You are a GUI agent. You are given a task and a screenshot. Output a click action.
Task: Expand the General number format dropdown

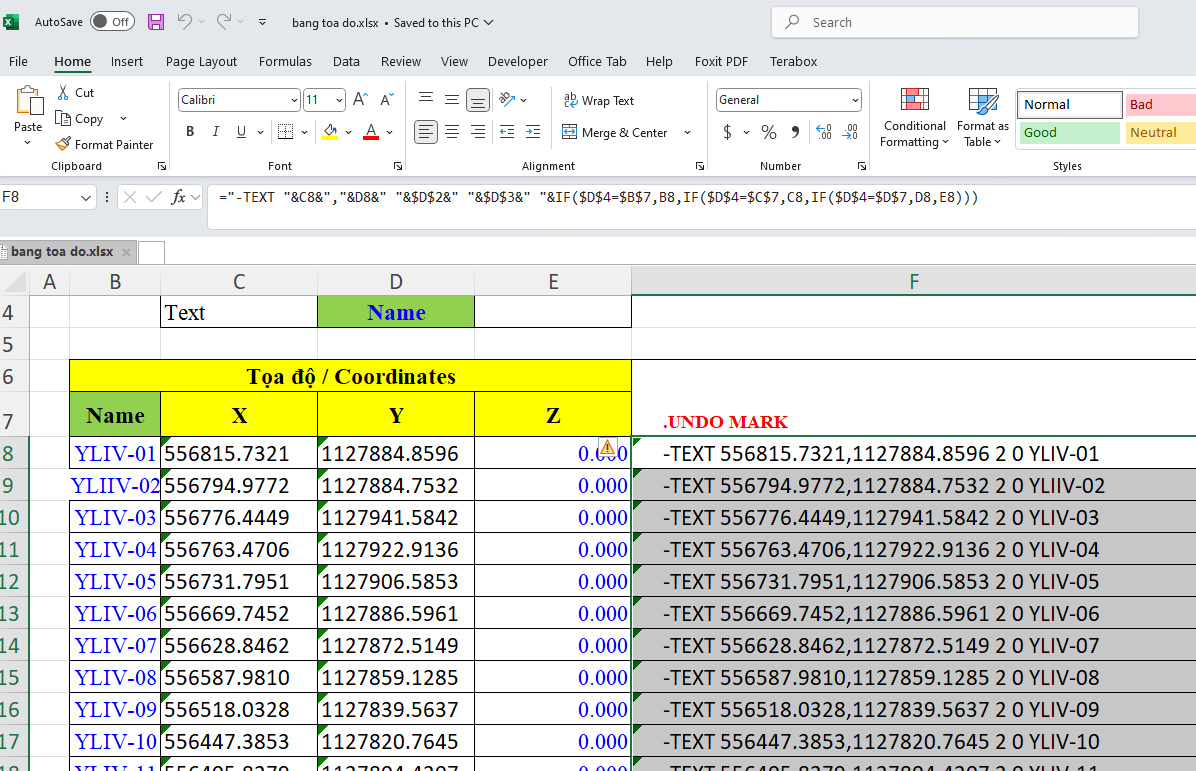[x=854, y=100]
